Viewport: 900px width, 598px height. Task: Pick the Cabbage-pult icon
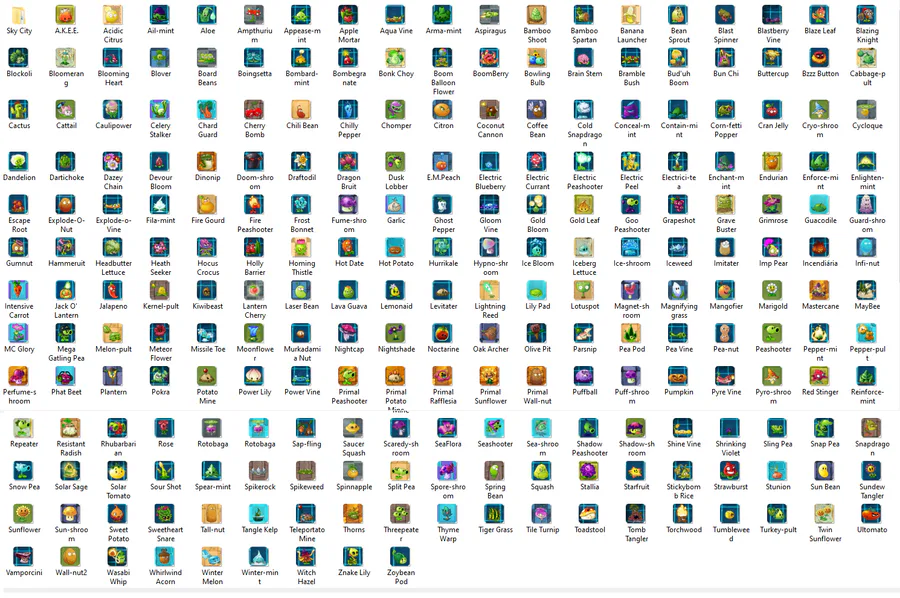click(x=867, y=58)
